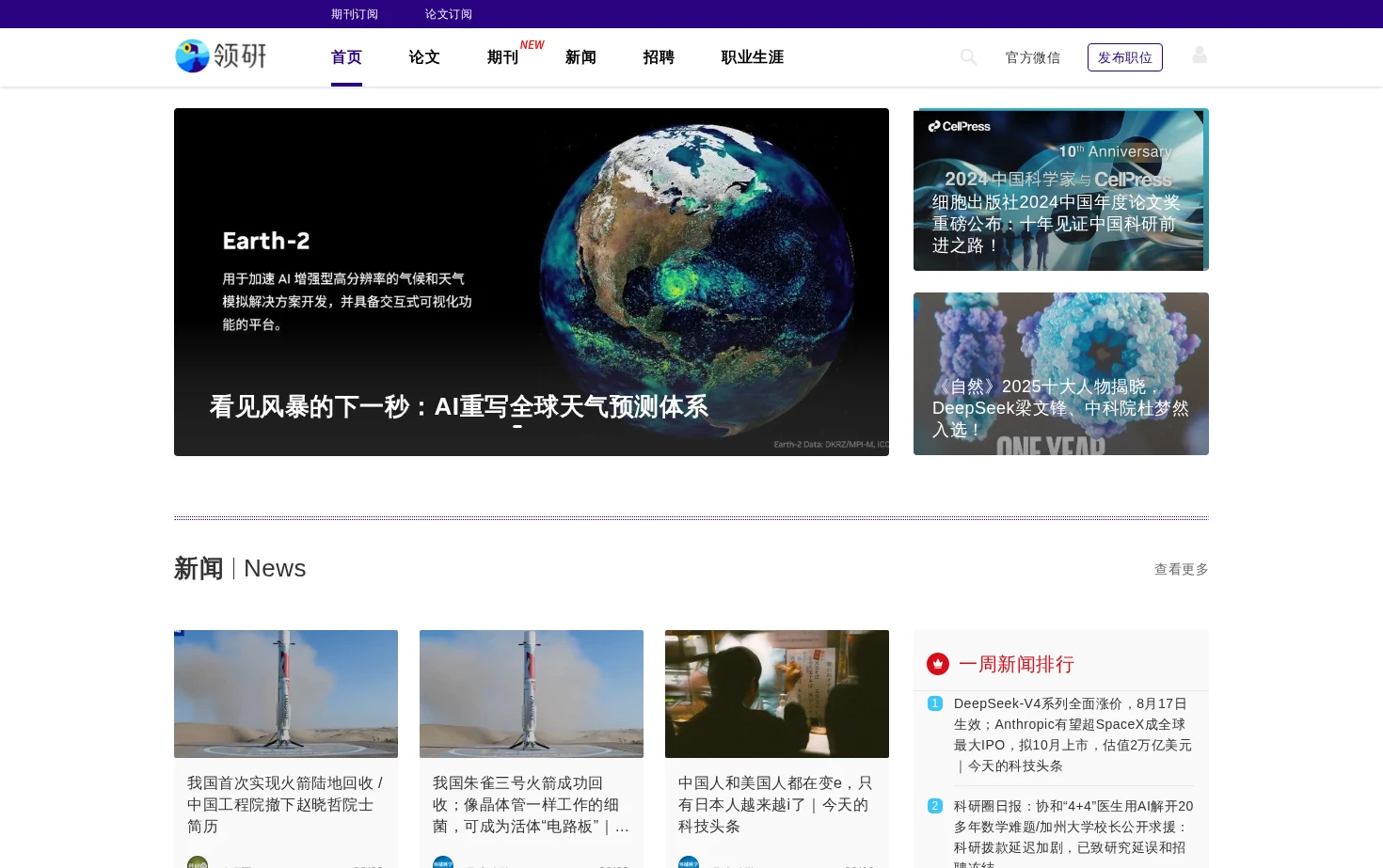Click the 一周新闻排行 heading
Viewport: 1383px width, 868px height.
pyautogui.click(x=1016, y=664)
